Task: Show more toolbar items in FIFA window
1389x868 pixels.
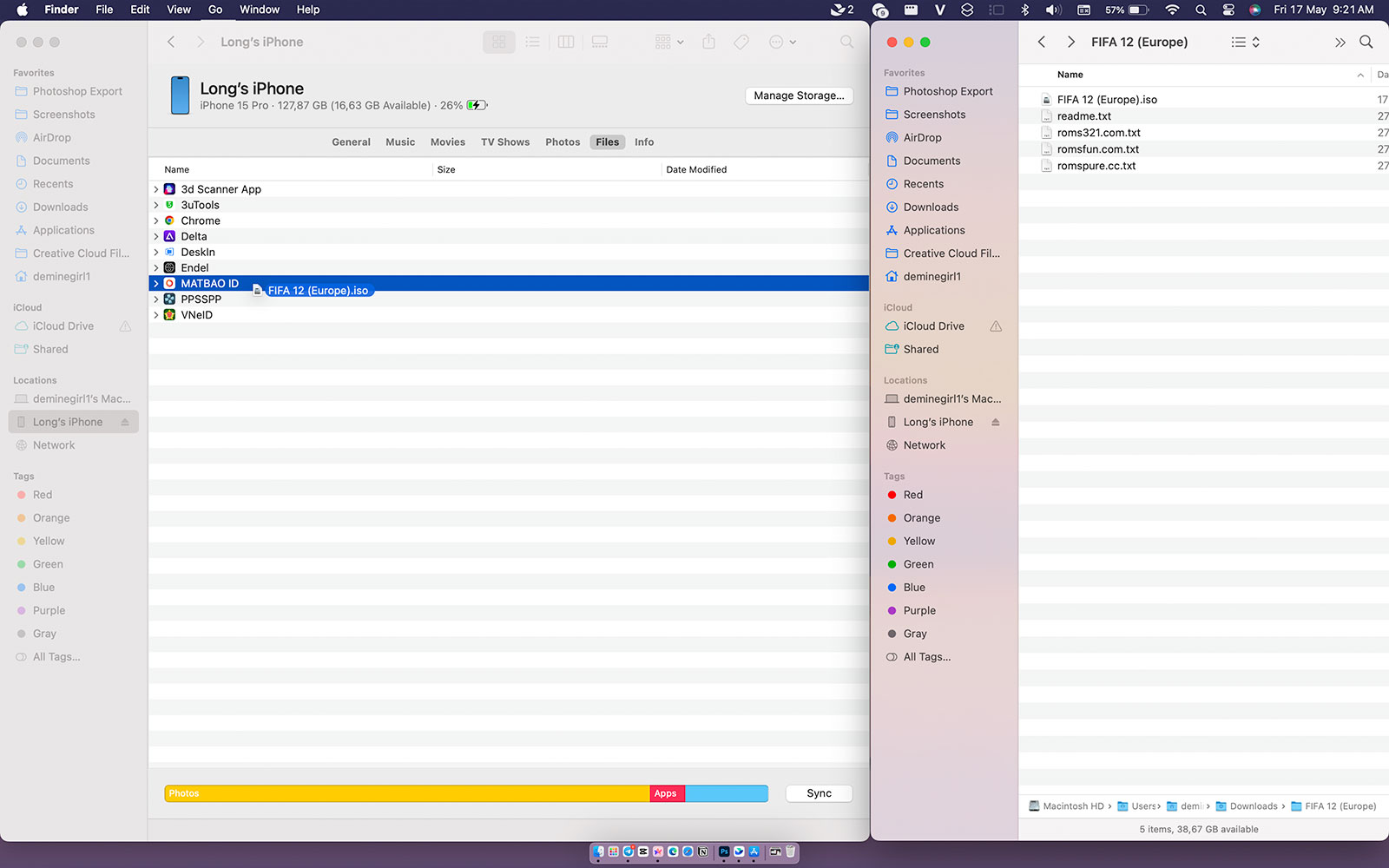Action: 1340,42
